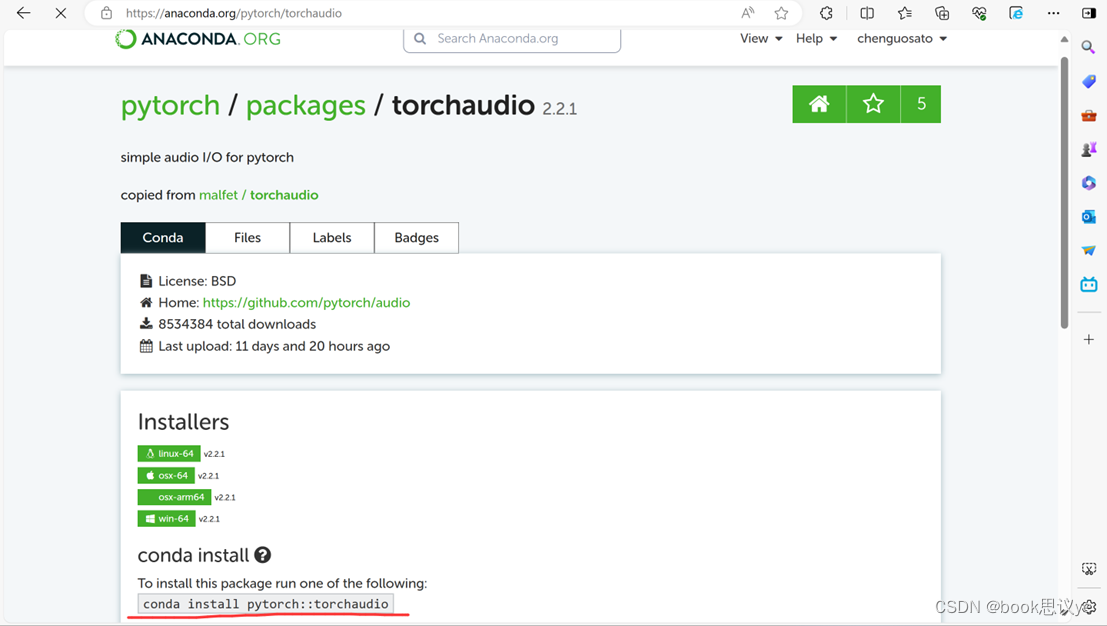Click the osx-64 installer badge
Viewport: 1107px width, 626px height.
tap(166, 476)
